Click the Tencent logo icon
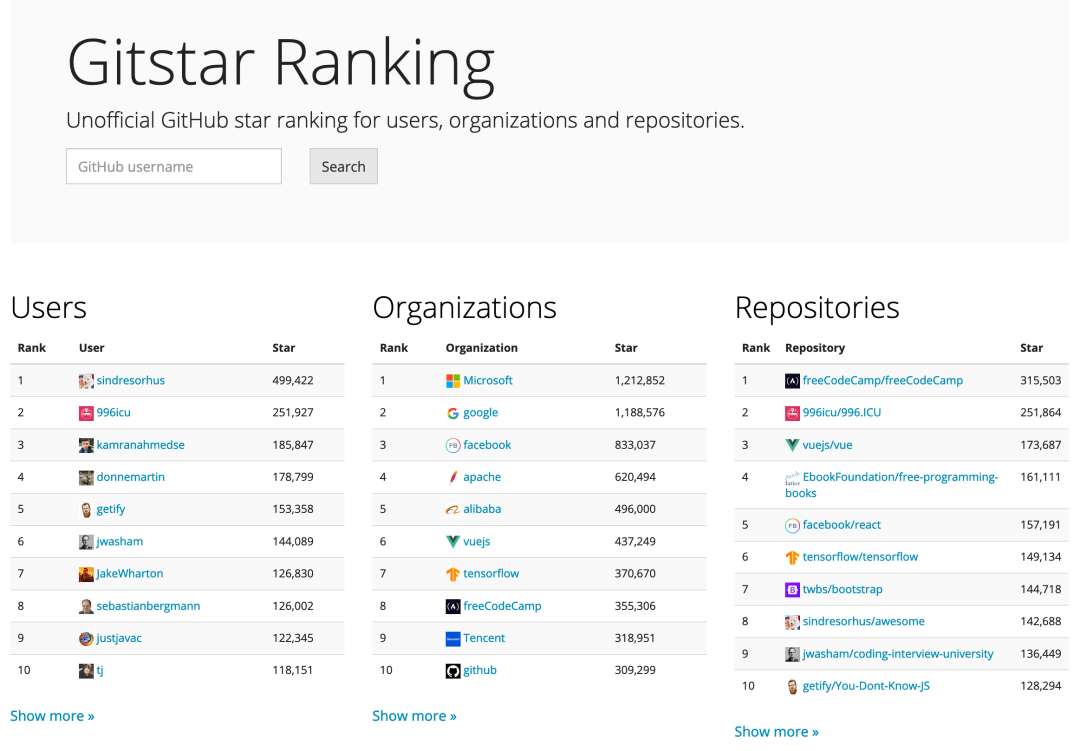The height and width of the screenshot is (751, 1080). coord(453,638)
